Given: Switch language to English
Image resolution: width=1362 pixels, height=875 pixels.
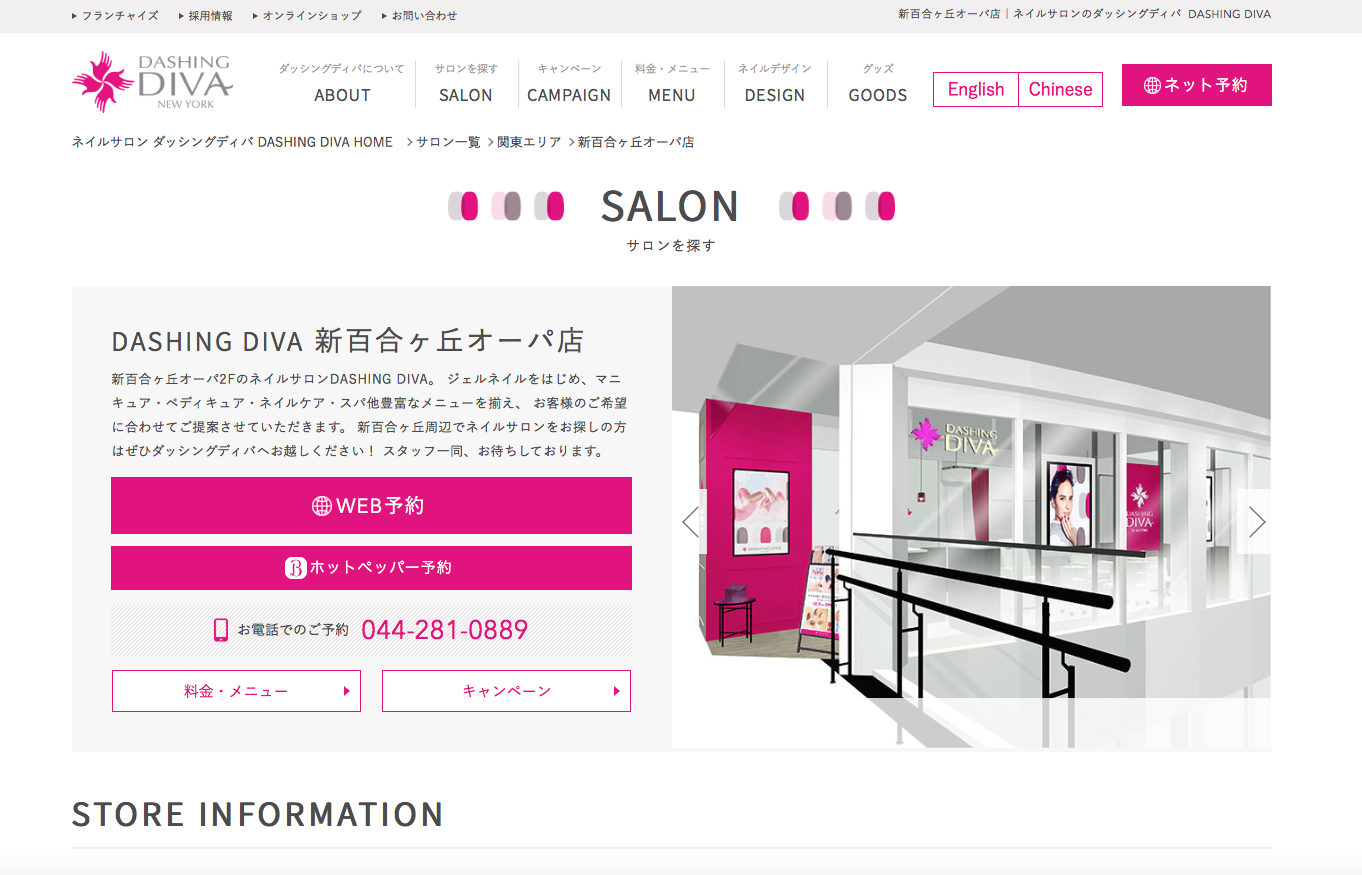Looking at the screenshot, I should (x=976, y=89).
